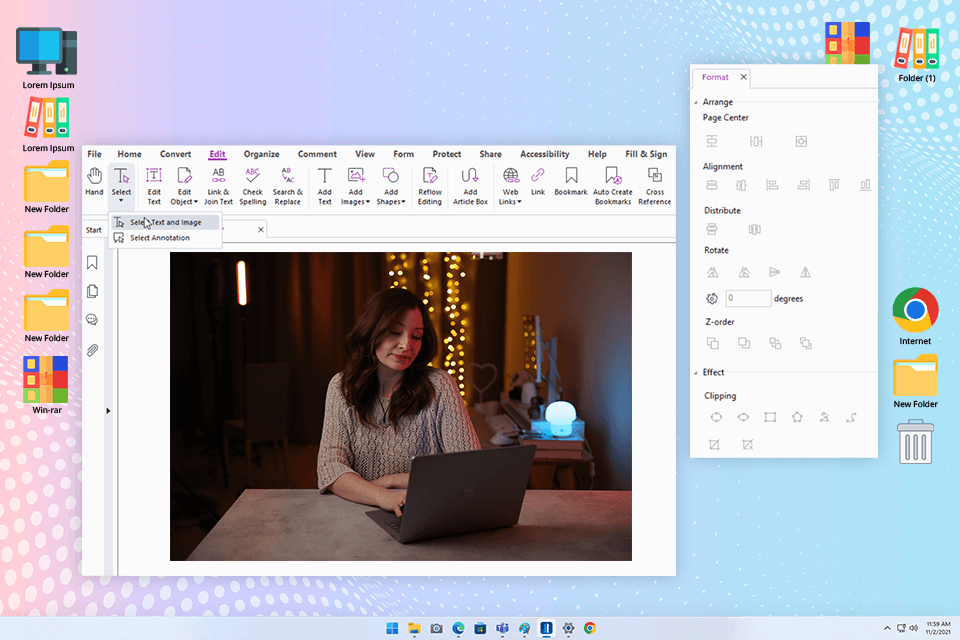Click the Bookmark ribbon tool
The image size is (960, 640).
(x=571, y=182)
